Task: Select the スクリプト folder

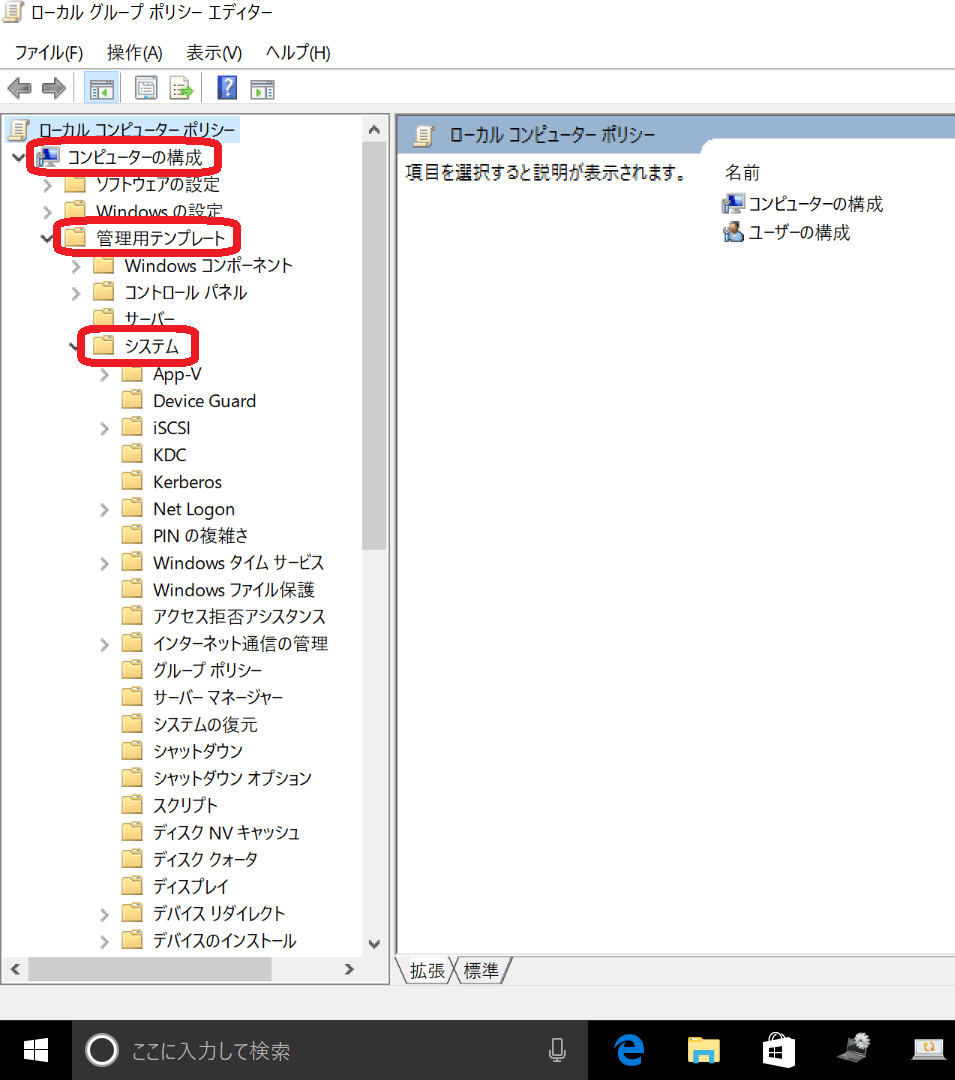Action: click(x=185, y=805)
